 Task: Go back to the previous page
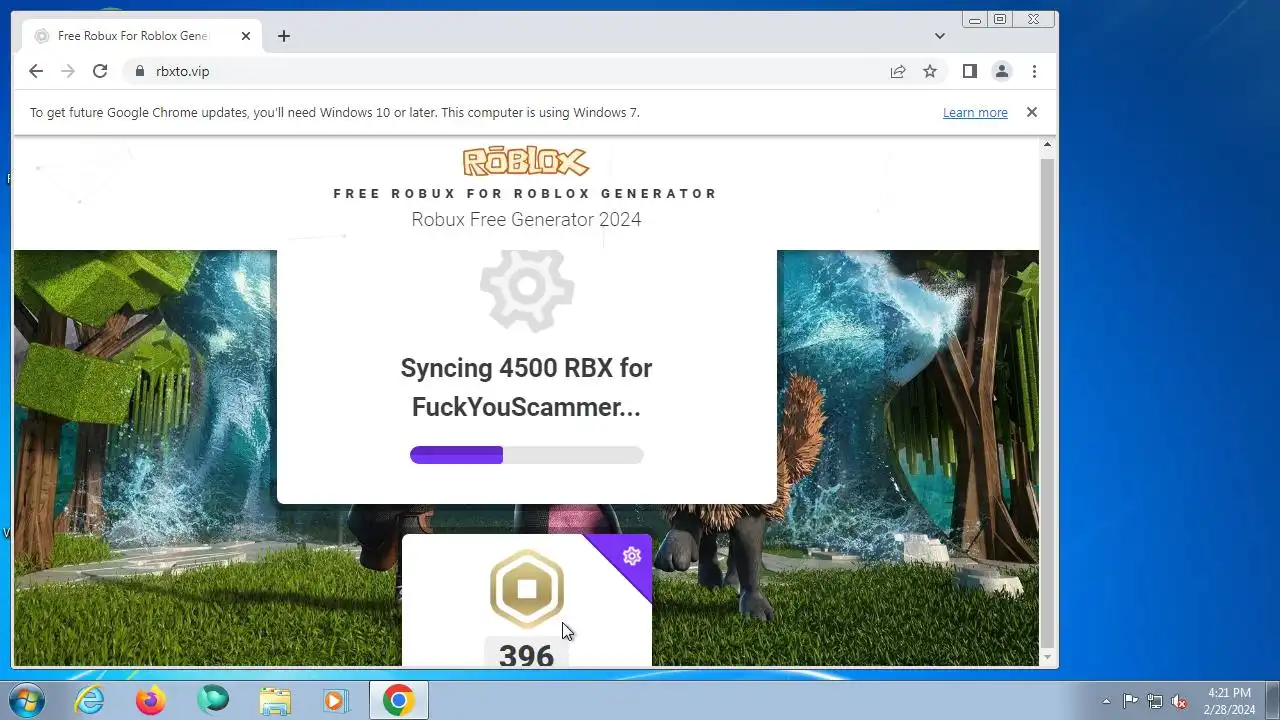pyautogui.click(x=36, y=71)
